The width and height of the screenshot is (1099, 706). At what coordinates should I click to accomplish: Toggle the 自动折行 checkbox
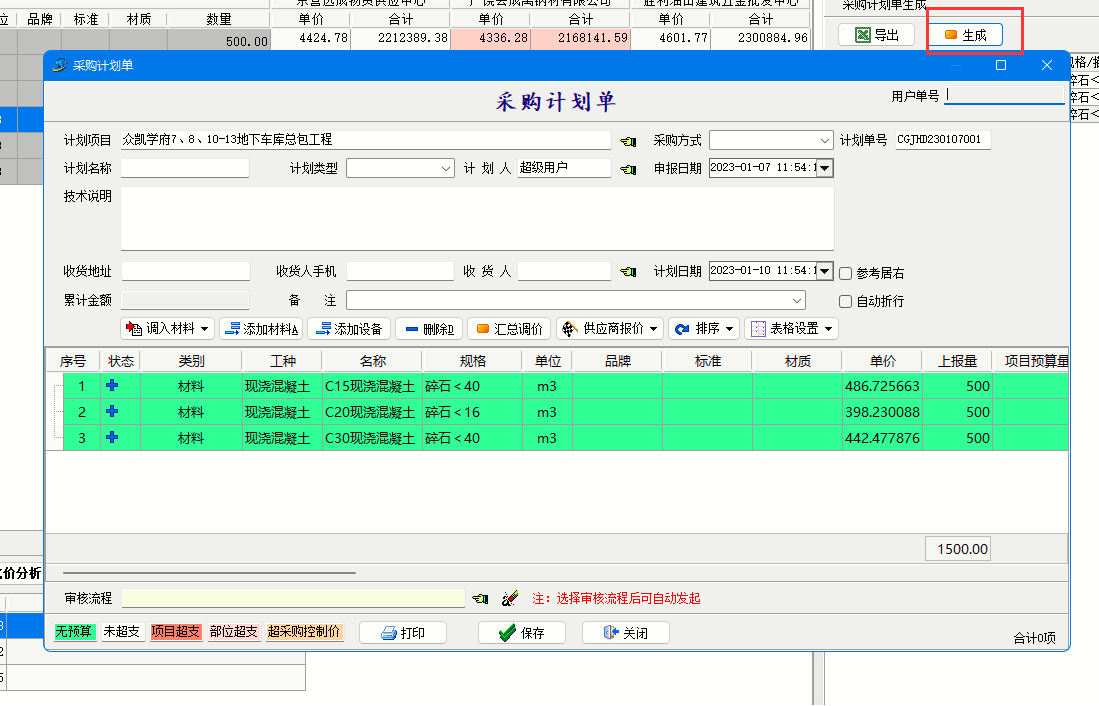click(846, 301)
